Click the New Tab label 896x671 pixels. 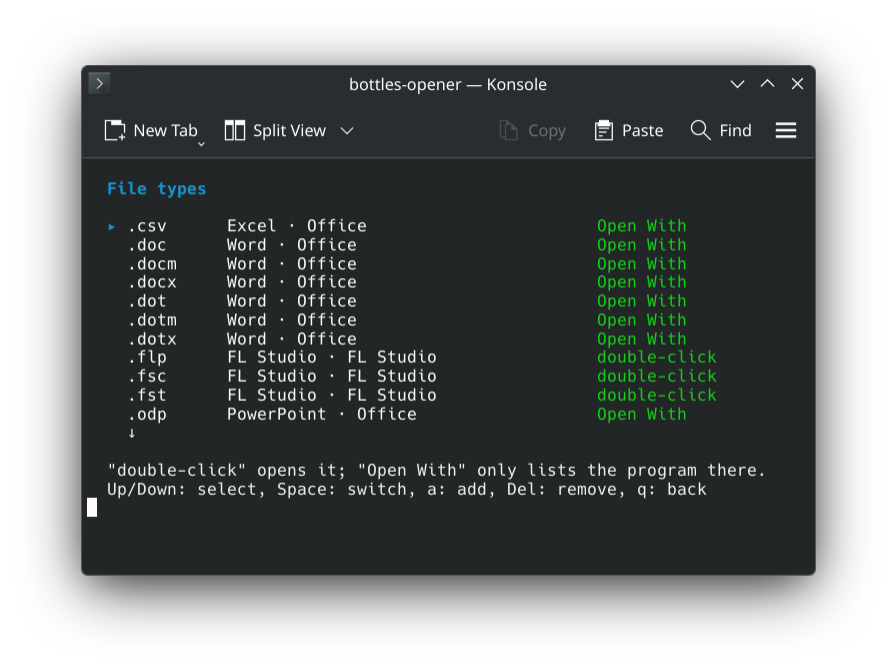tap(166, 131)
